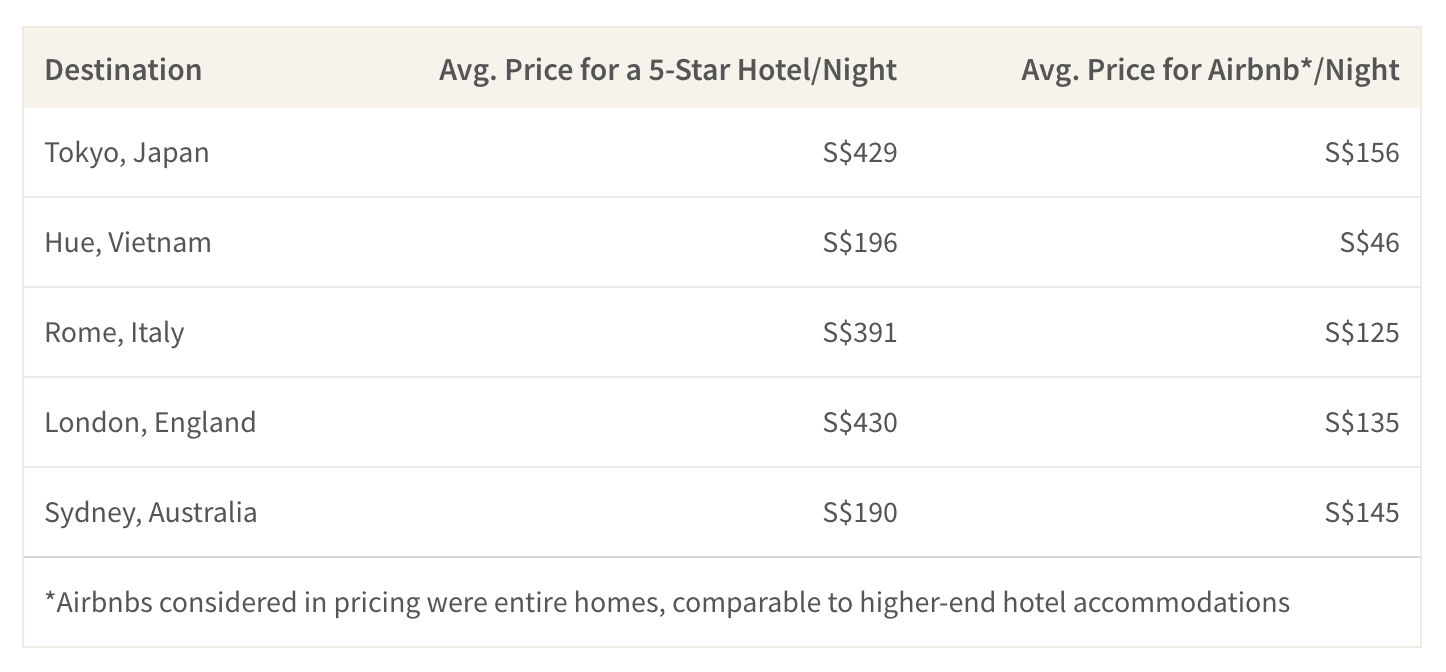
Task: Click the S$46 Airbnb price for Hue
Action: click(x=1370, y=243)
